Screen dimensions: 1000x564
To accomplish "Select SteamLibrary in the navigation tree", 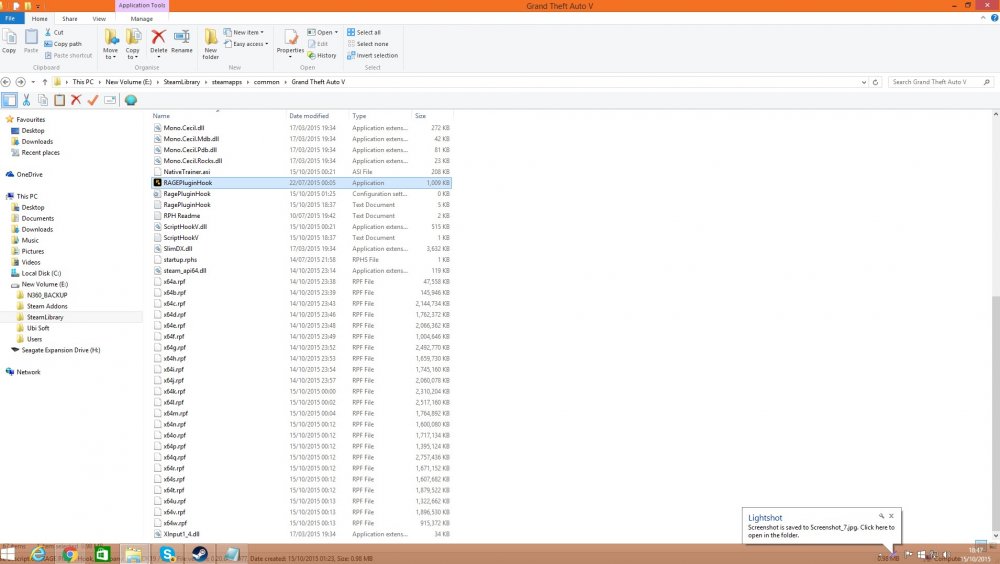I will [x=45, y=317].
